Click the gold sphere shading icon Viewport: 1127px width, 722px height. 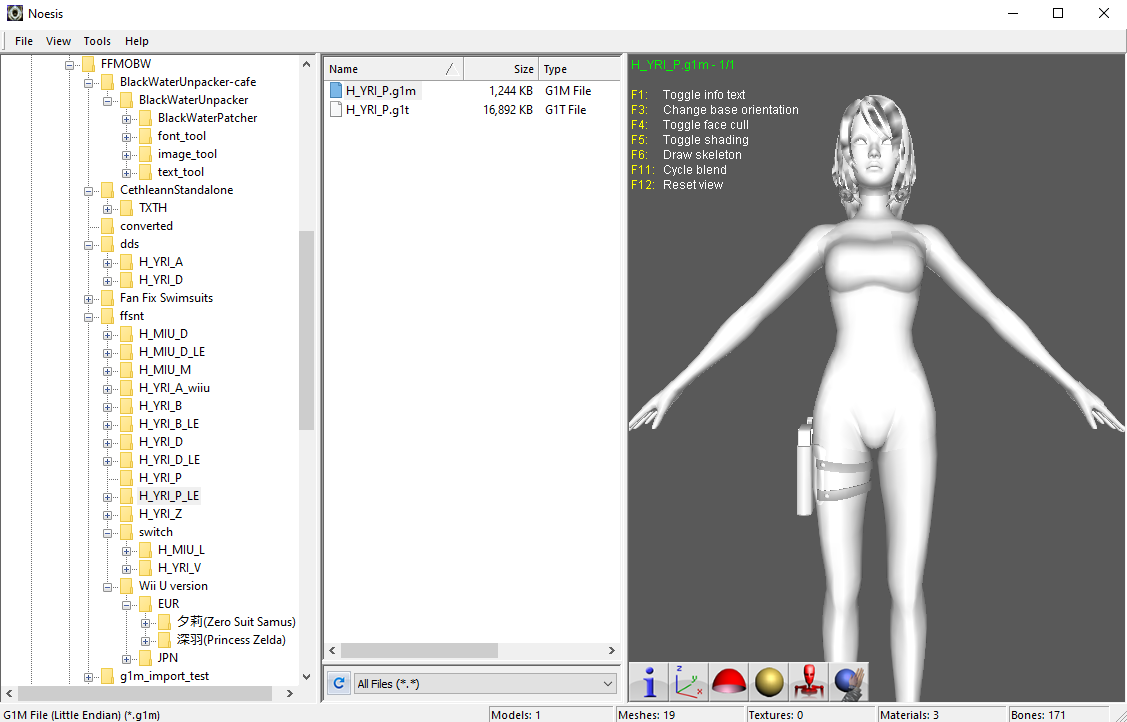coord(768,682)
